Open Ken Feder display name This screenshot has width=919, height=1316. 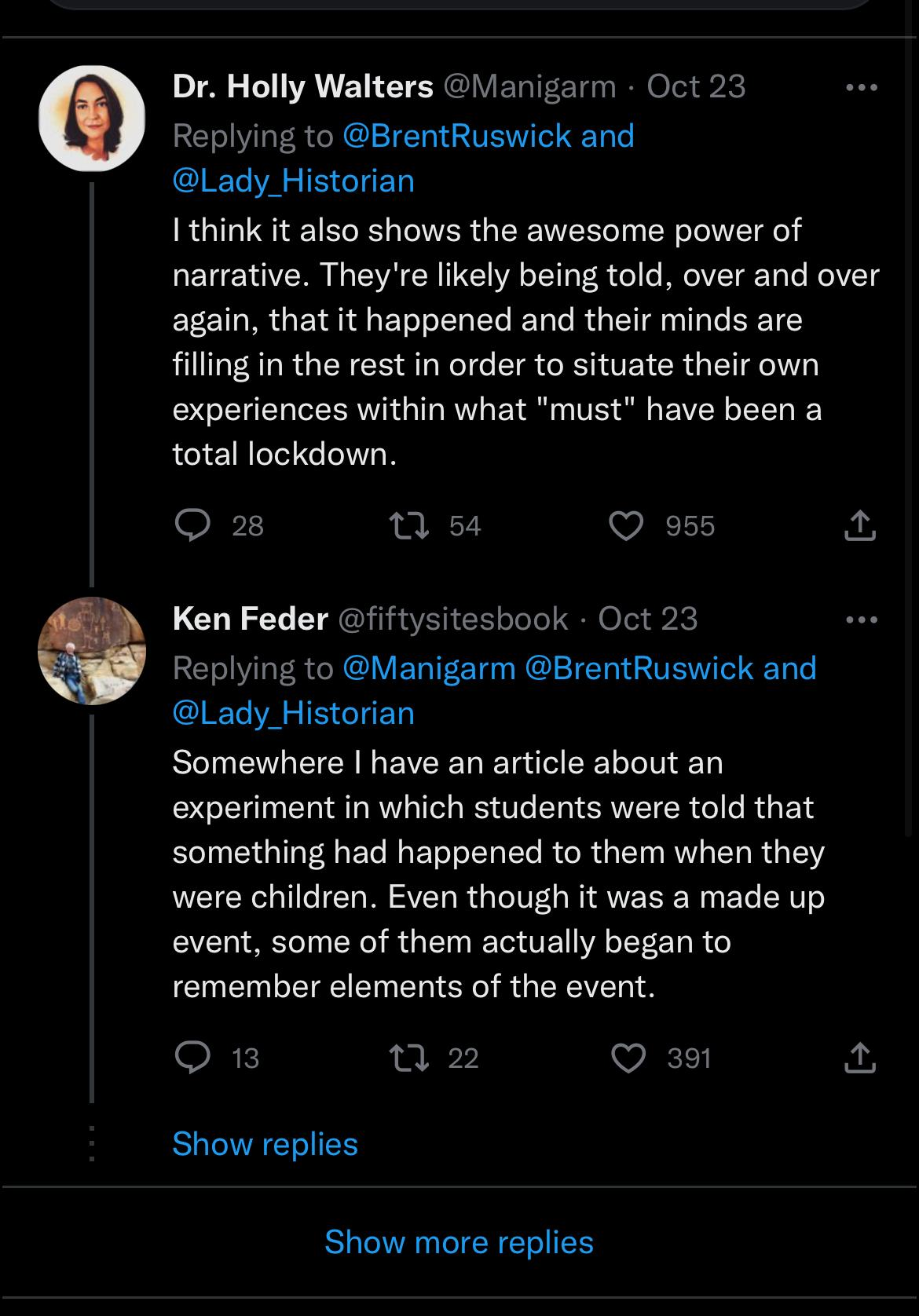pyautogui.click(x=250, y=619)
